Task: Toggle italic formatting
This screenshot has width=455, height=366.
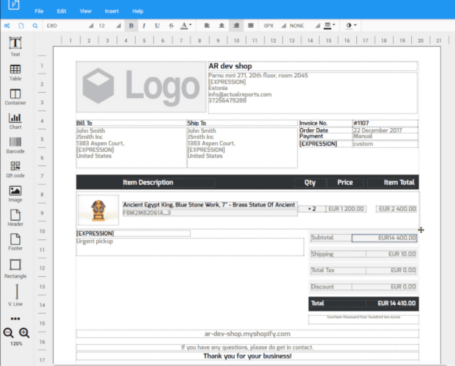Action: [x=144, y=26]
